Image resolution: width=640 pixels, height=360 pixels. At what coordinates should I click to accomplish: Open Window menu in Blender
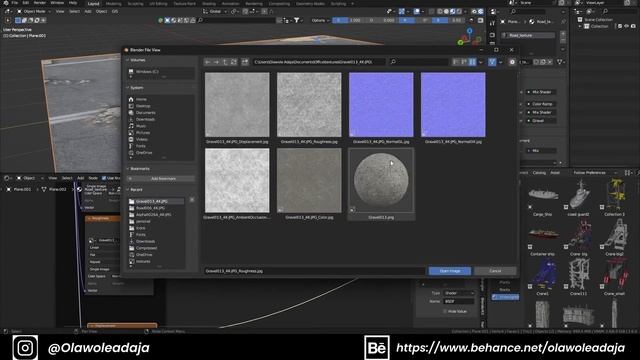pyautogui.click(x=57, y=3)
